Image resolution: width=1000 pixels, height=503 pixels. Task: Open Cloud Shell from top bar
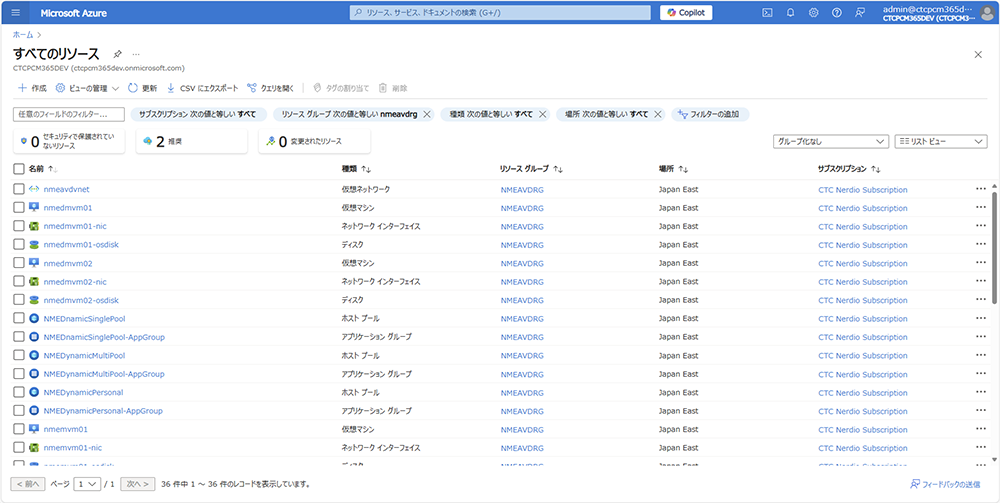tap(768, 13)
